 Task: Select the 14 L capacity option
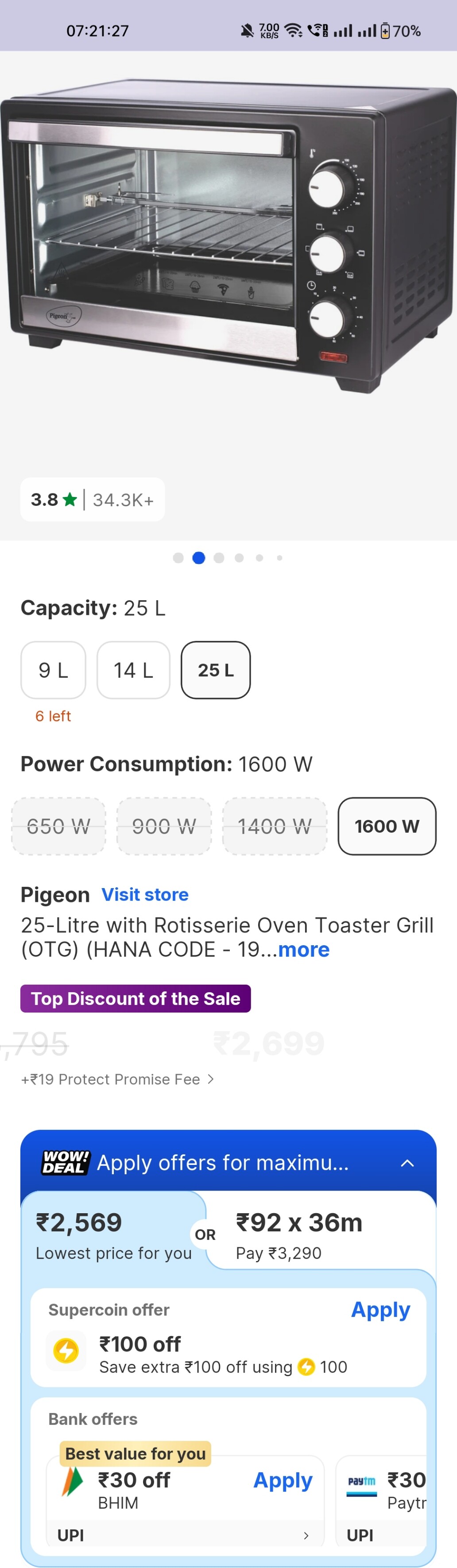133,670
